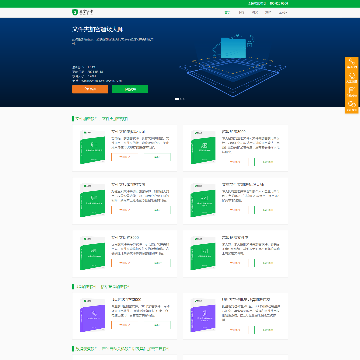Click the green software box of the first product

tap(92, 147)
